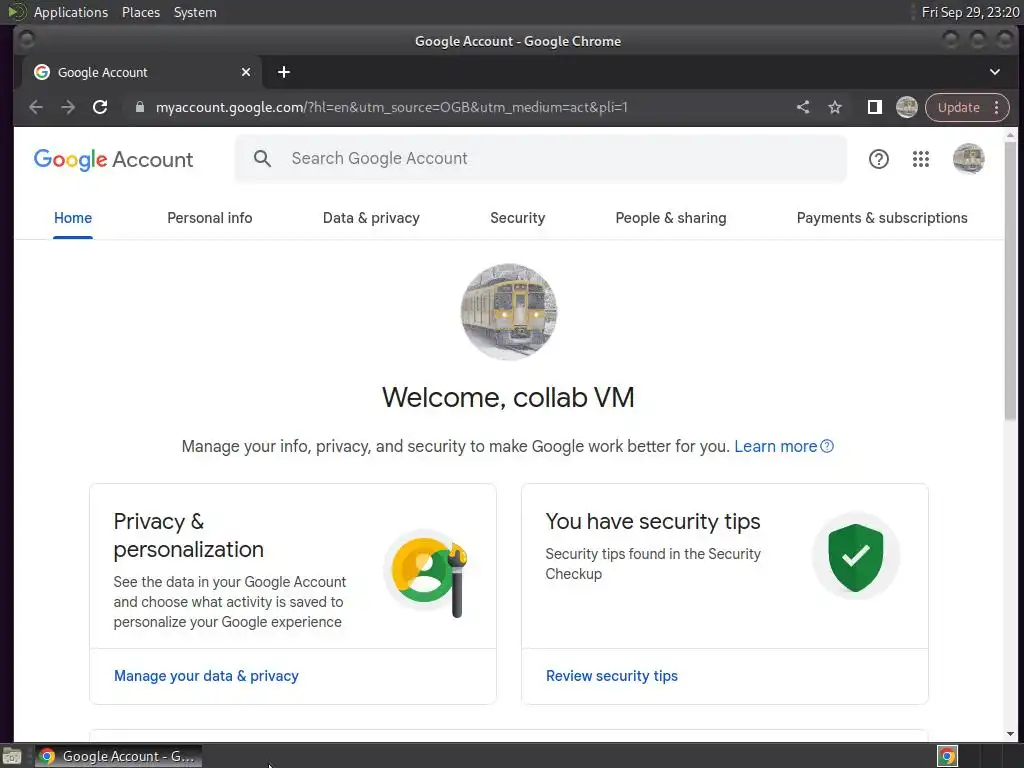Image resolution: width=1024 pixels, height=768 pixels.
Task: Focus the Search Google Account field
Action: coord(541,158)
